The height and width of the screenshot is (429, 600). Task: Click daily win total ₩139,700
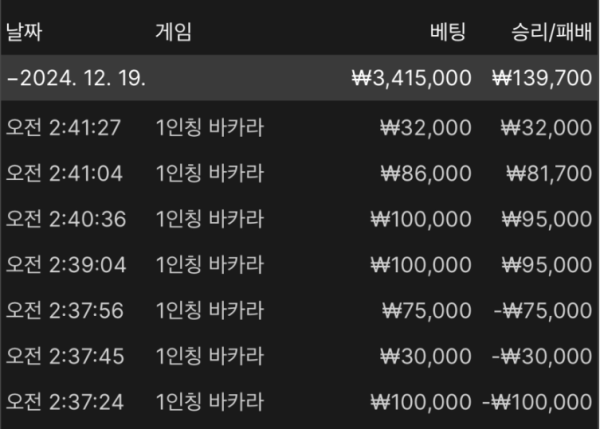point(542,78)
